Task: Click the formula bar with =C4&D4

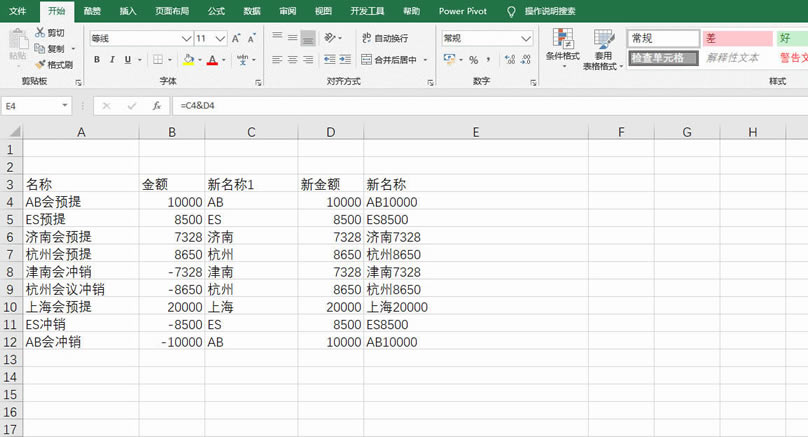Action: coord(490,106)
